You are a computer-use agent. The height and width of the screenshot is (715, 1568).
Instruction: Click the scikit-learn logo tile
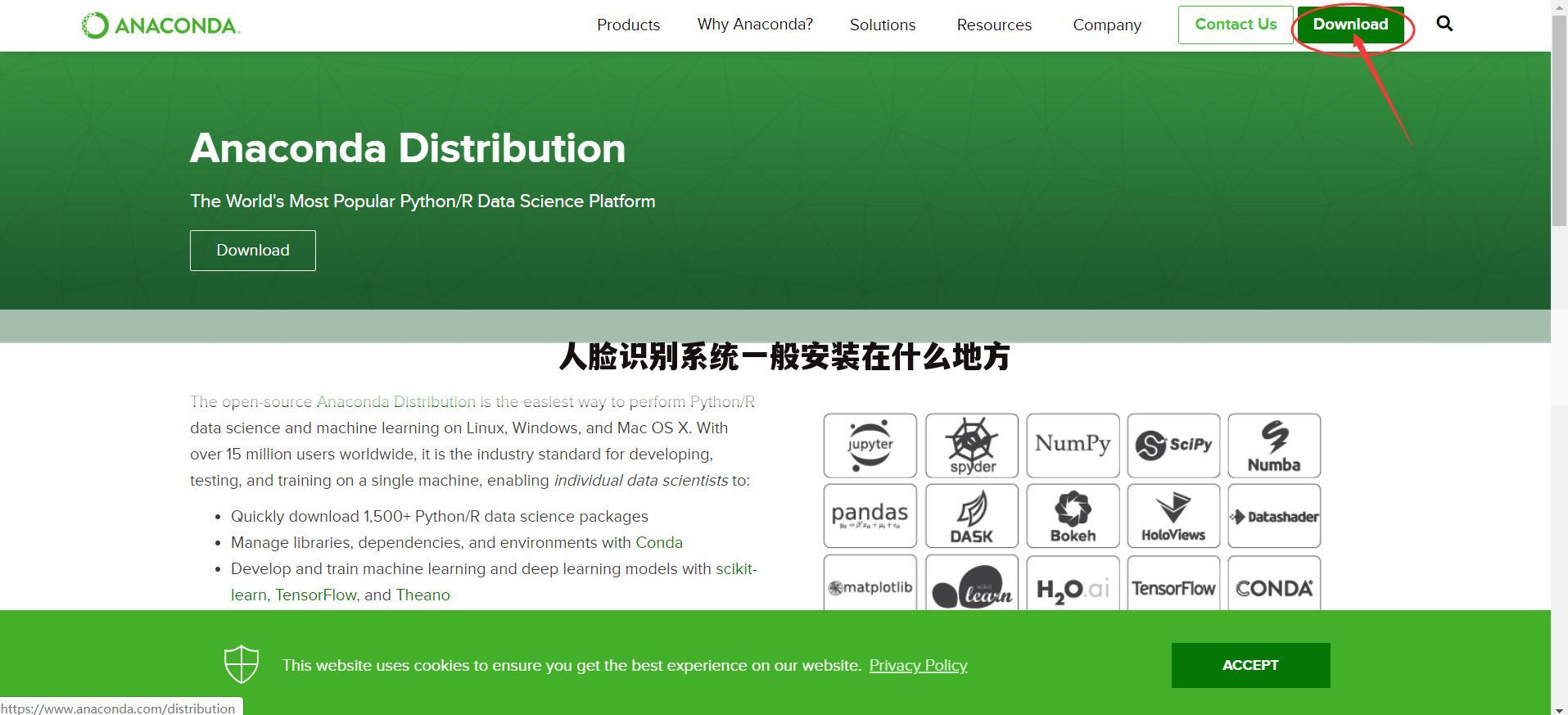pos(972,583)
